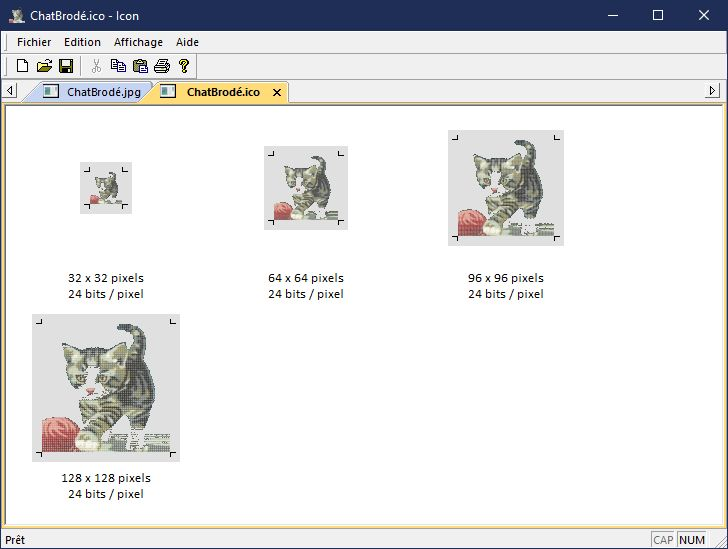Open the Affichage menu
Screen dimensions: 728x549
click(x=138, y=42)
